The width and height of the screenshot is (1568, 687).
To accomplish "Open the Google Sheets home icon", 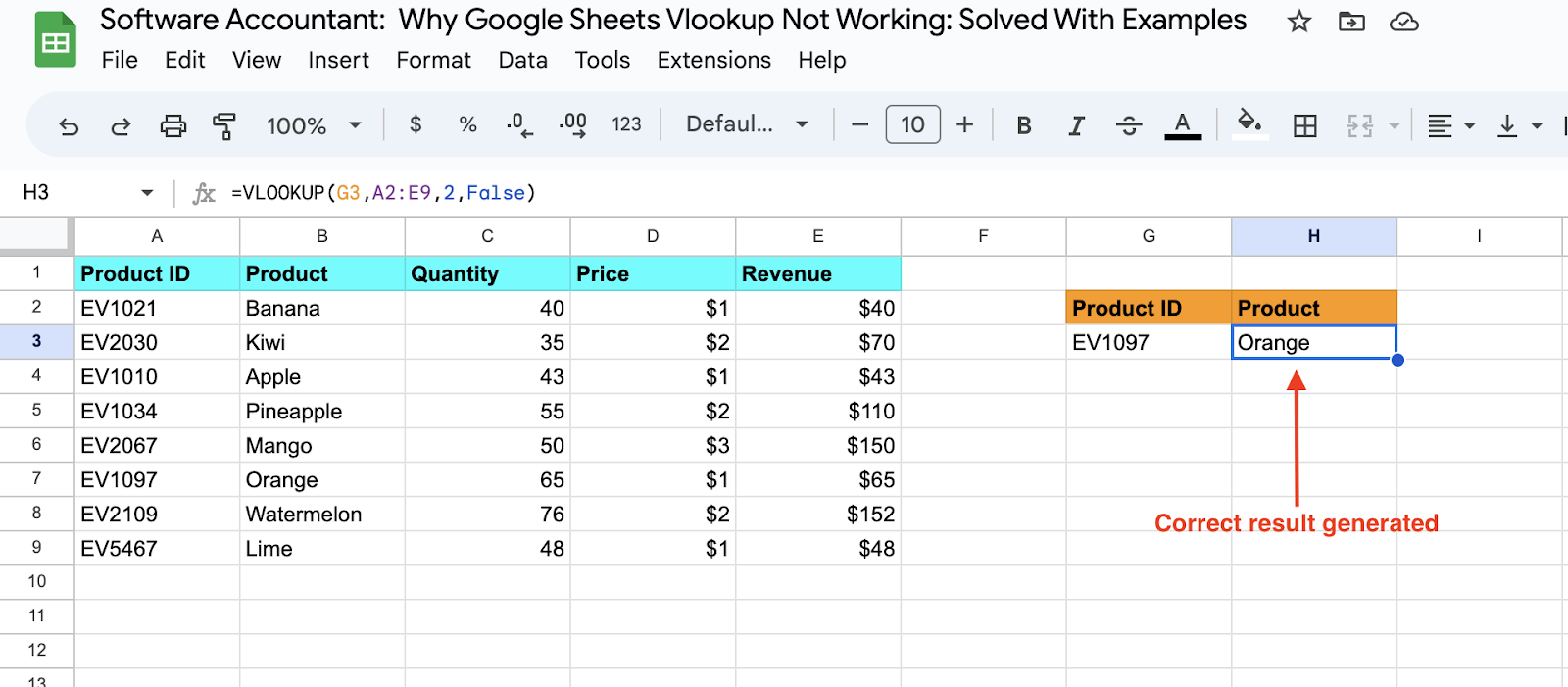I will coord(55,40).
